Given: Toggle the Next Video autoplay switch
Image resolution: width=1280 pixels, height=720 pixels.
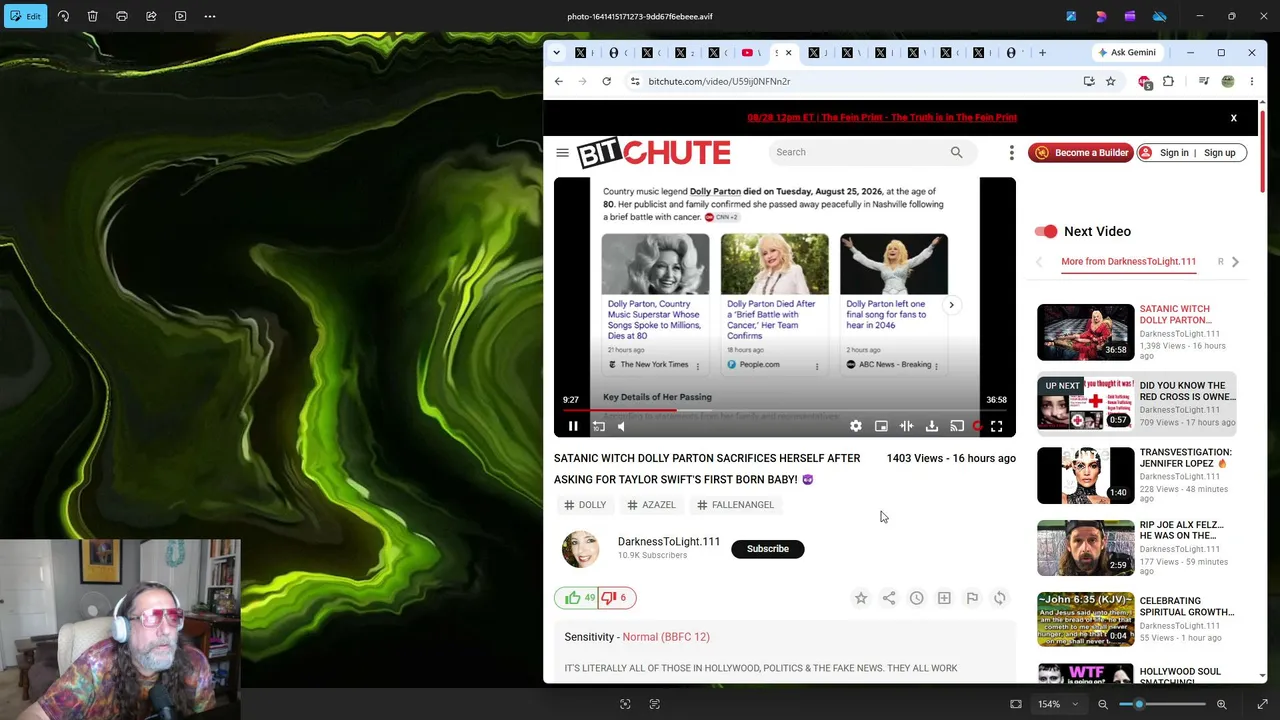Looking at the screenshot, I should [1046, 231].
